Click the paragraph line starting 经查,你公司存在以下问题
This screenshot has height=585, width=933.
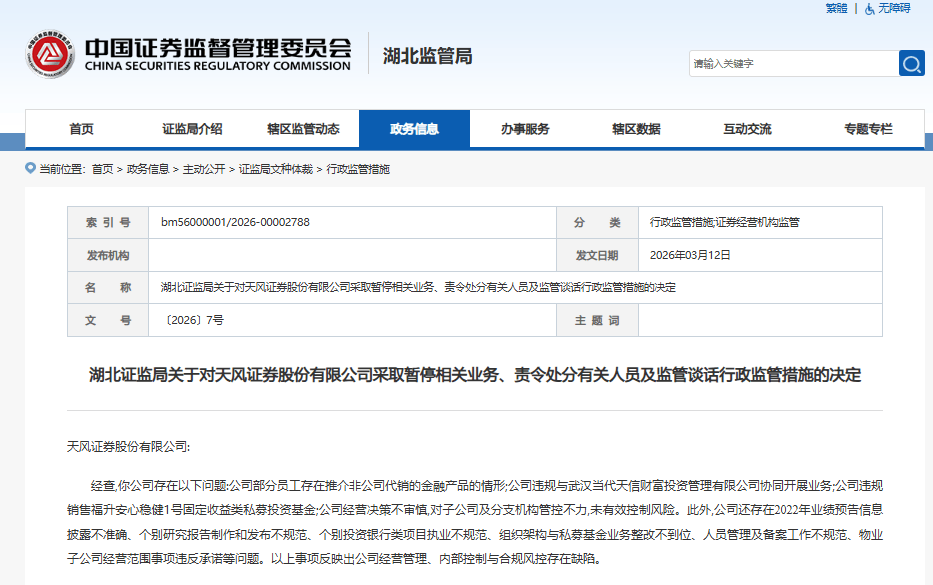click(487, 486)
